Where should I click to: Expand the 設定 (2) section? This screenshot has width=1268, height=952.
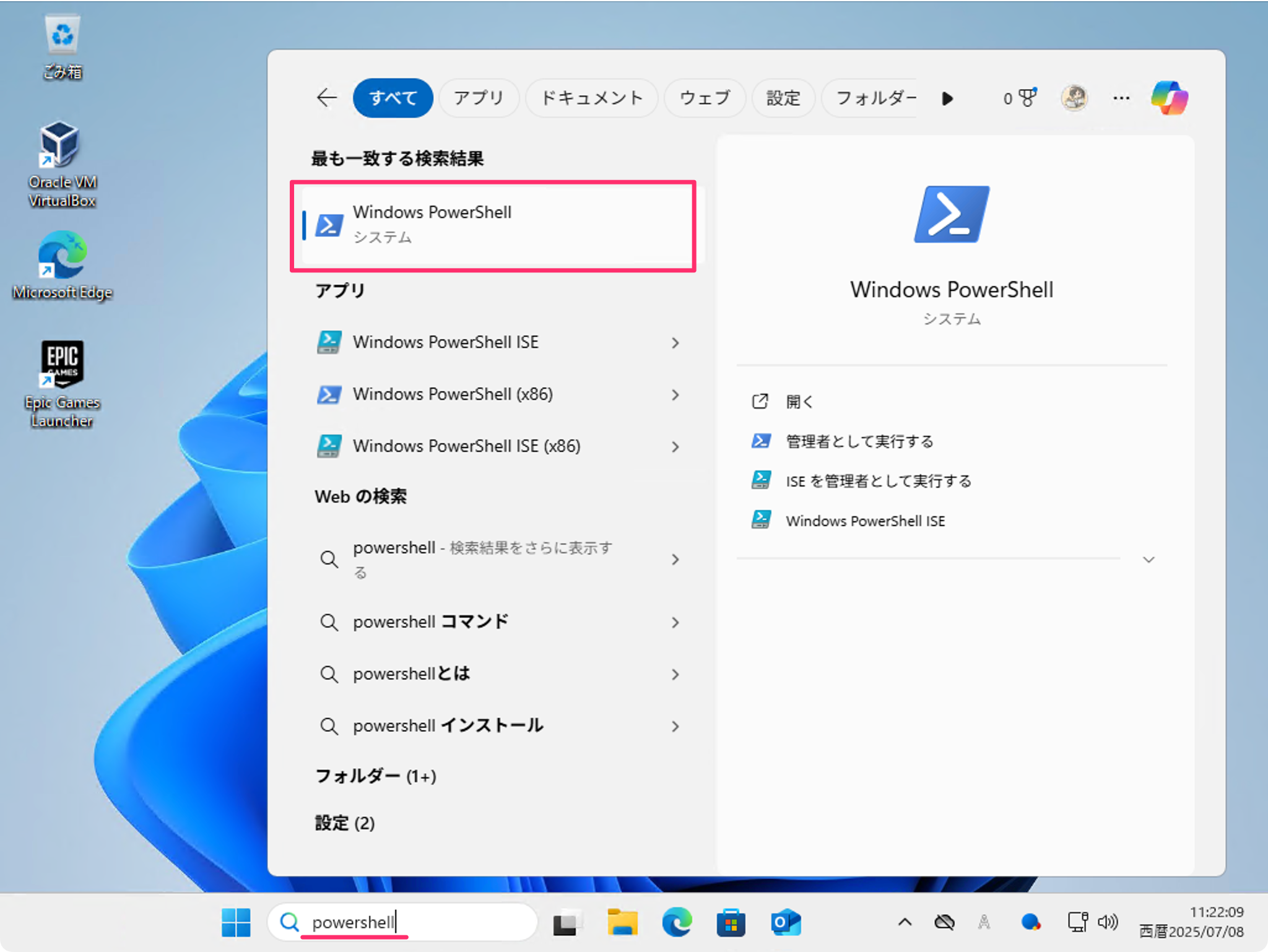pyautogui.click(x=345, y=823)
